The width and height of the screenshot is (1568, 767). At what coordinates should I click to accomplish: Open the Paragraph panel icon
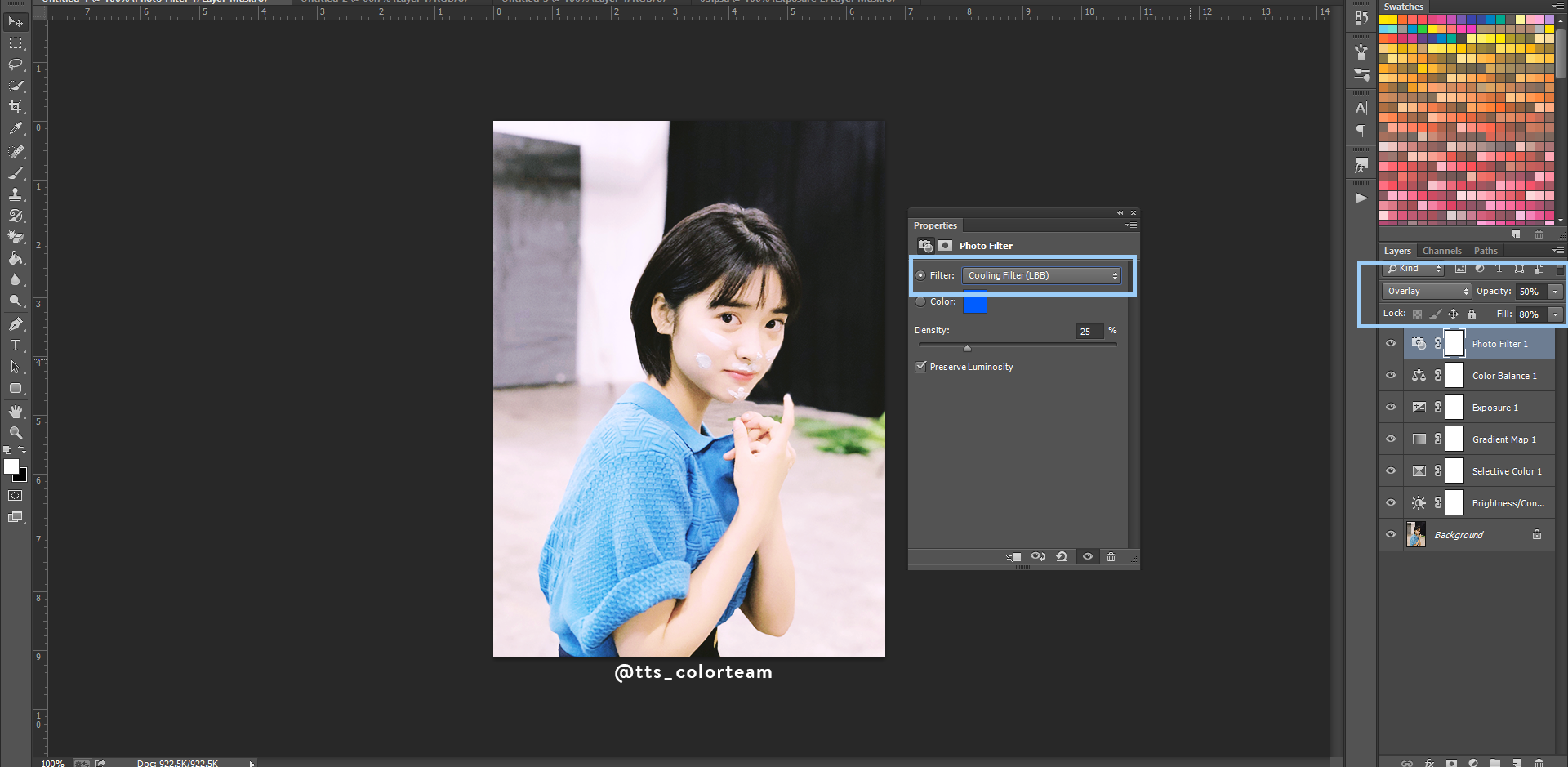pos(1361,131)
